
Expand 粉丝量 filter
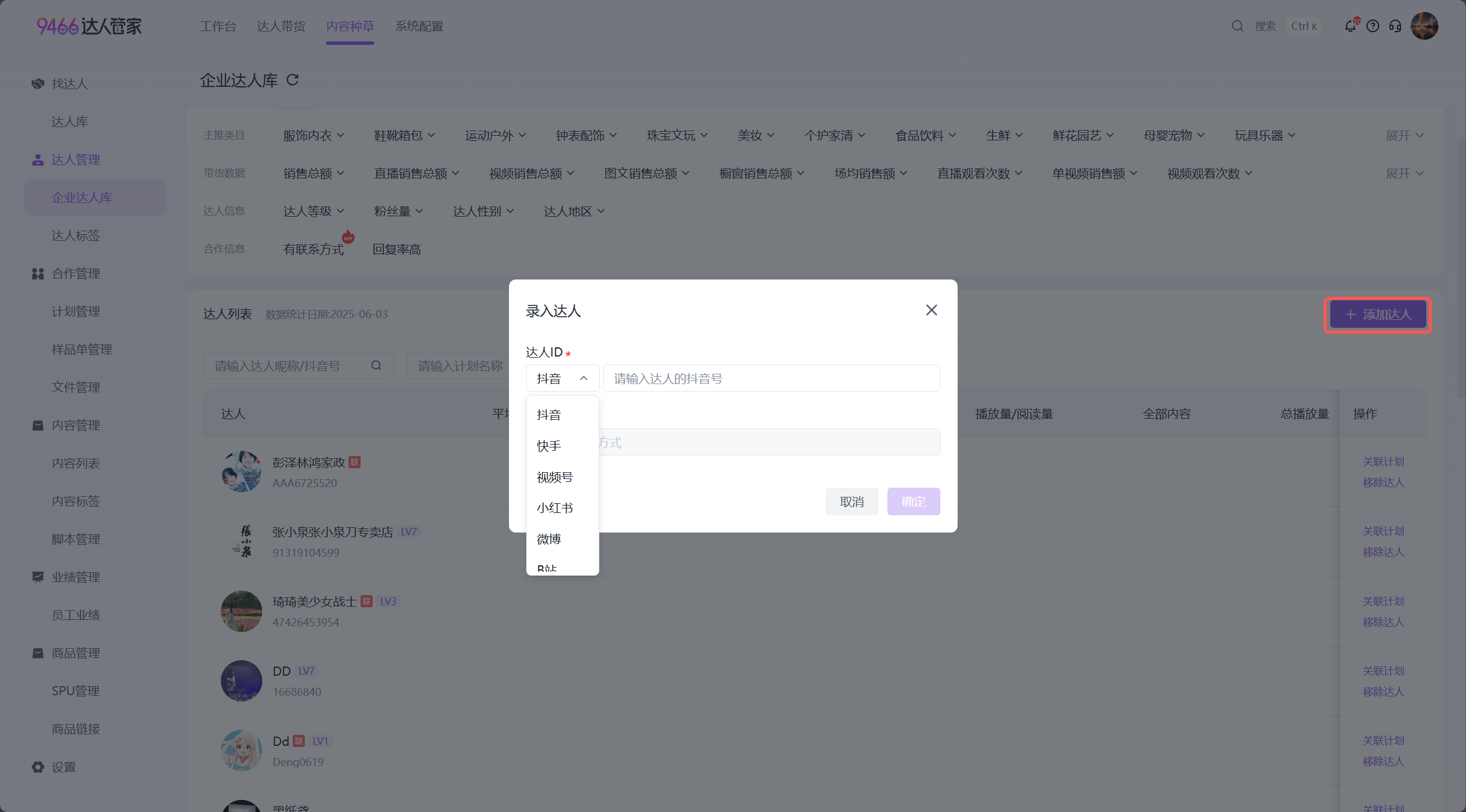pos(398,211)
